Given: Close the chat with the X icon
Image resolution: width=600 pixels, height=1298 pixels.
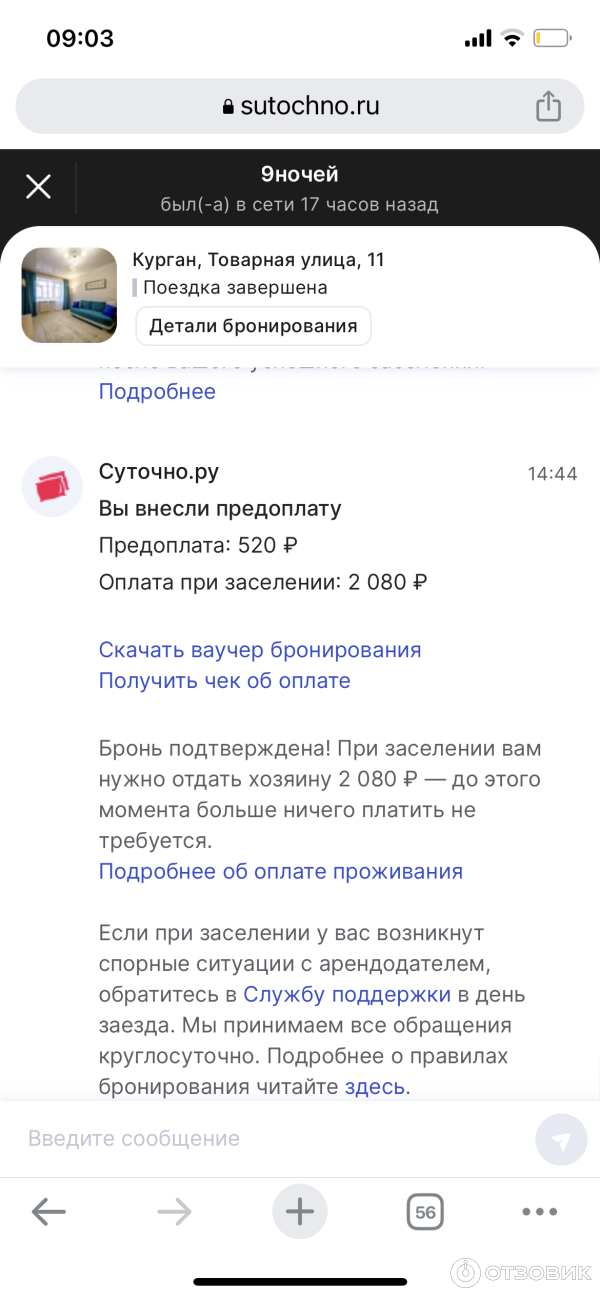Looking at the screenshot, I should [x=38, y=187].
